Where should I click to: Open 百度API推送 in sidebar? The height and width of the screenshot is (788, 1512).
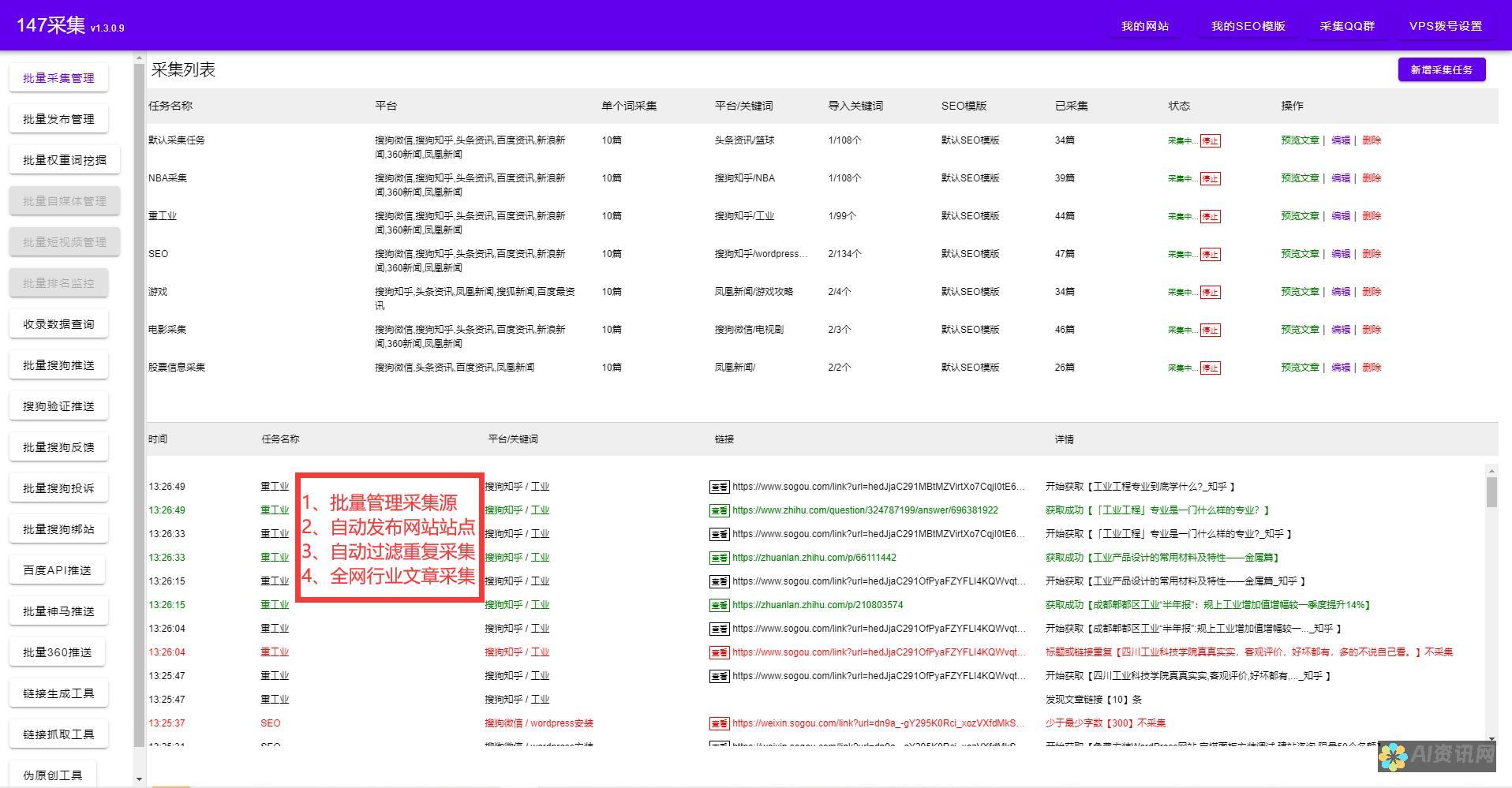click(x=58, y=570)
